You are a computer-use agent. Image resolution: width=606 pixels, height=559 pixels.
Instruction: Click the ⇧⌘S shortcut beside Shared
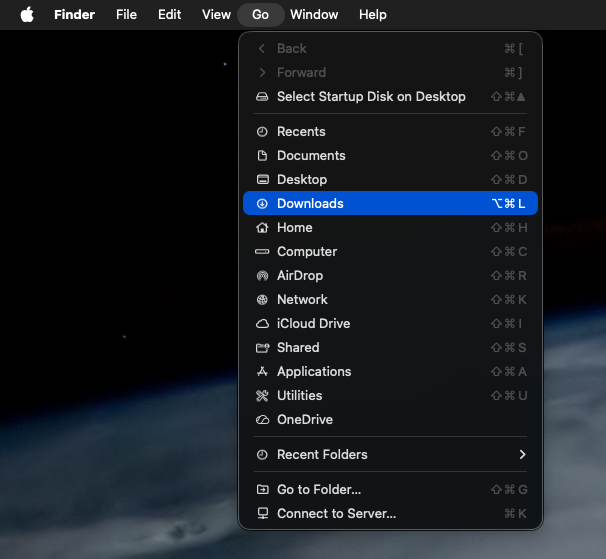509,348
